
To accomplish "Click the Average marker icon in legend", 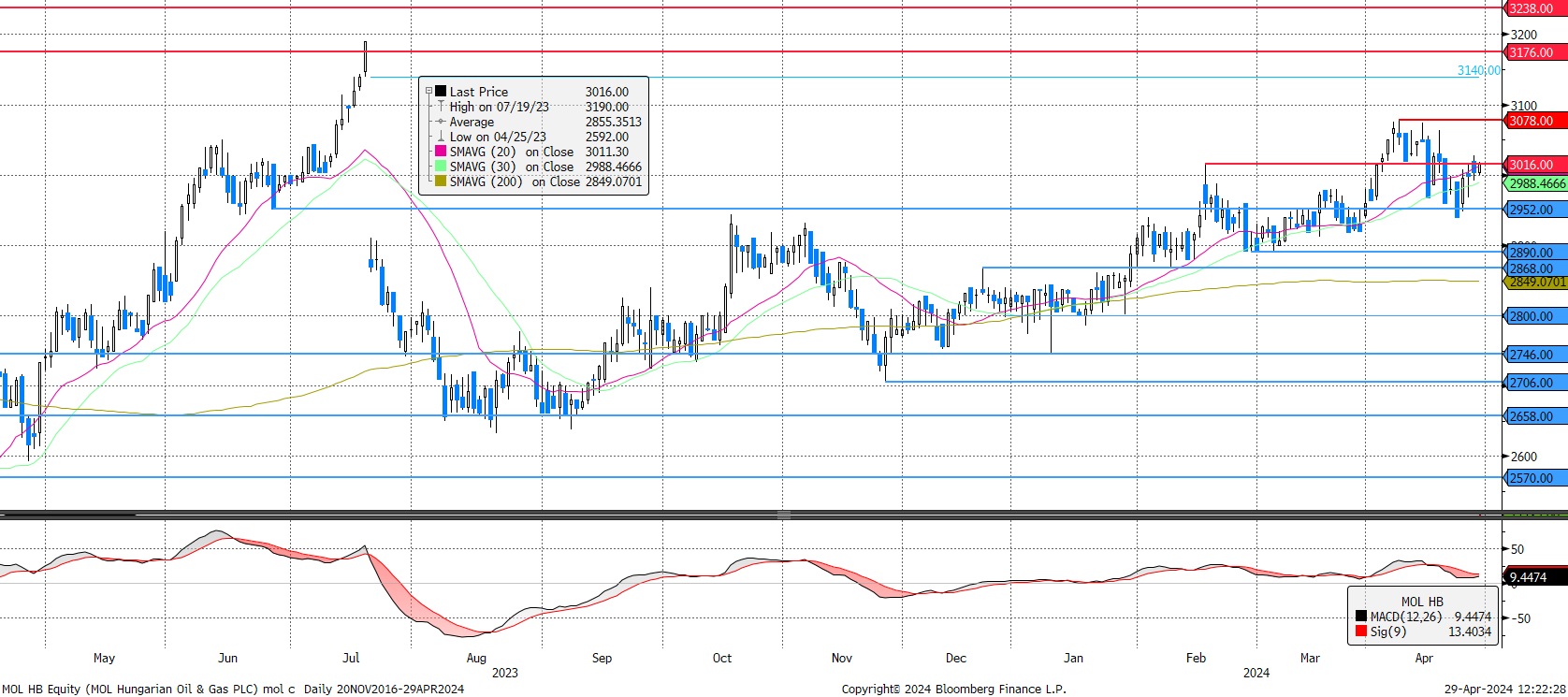I will click(441, 122).
